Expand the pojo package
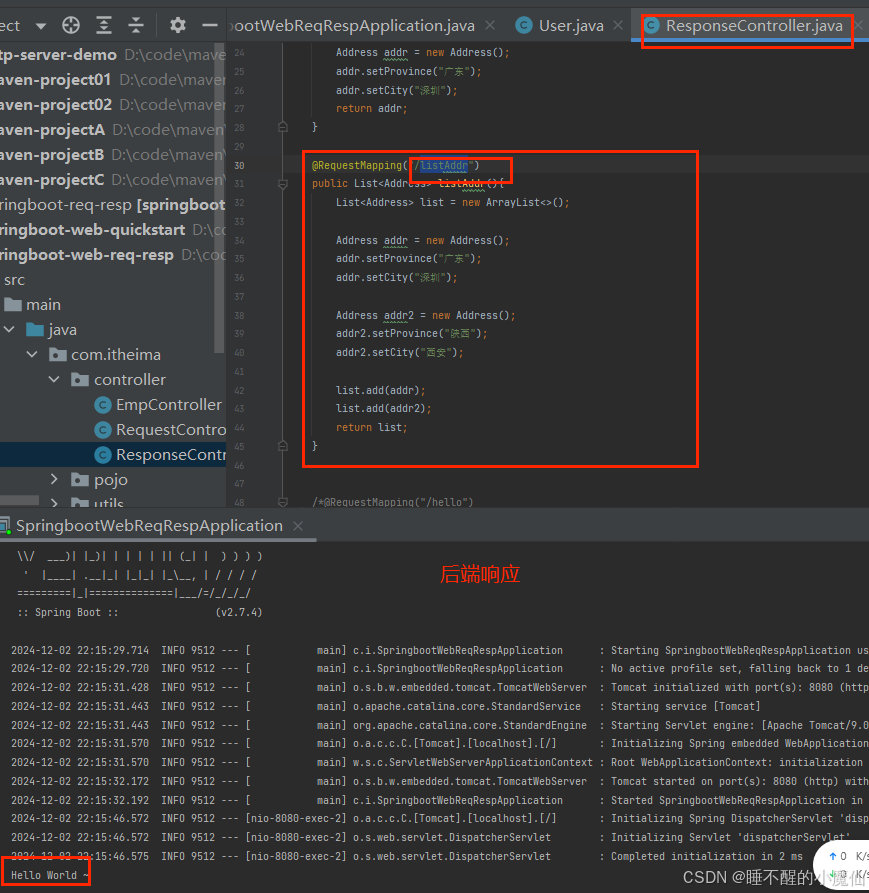The height and width of the screenshot is (893, 869). 55,480
